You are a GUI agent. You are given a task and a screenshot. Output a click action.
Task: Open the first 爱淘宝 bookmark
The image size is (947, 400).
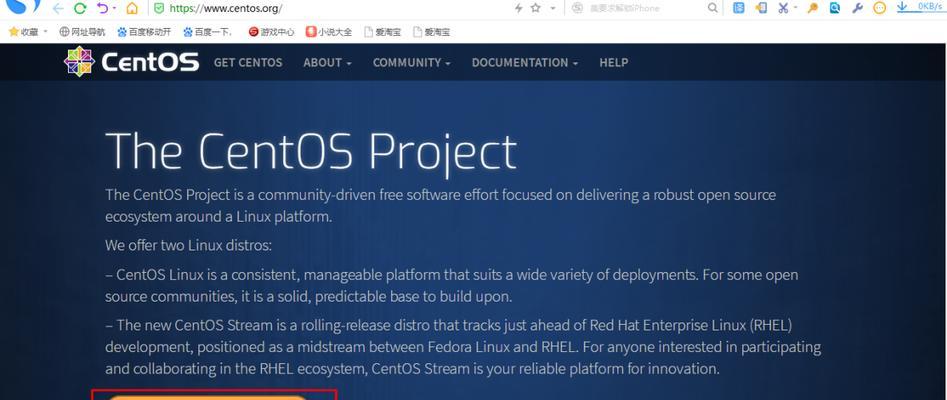point(382,32)
